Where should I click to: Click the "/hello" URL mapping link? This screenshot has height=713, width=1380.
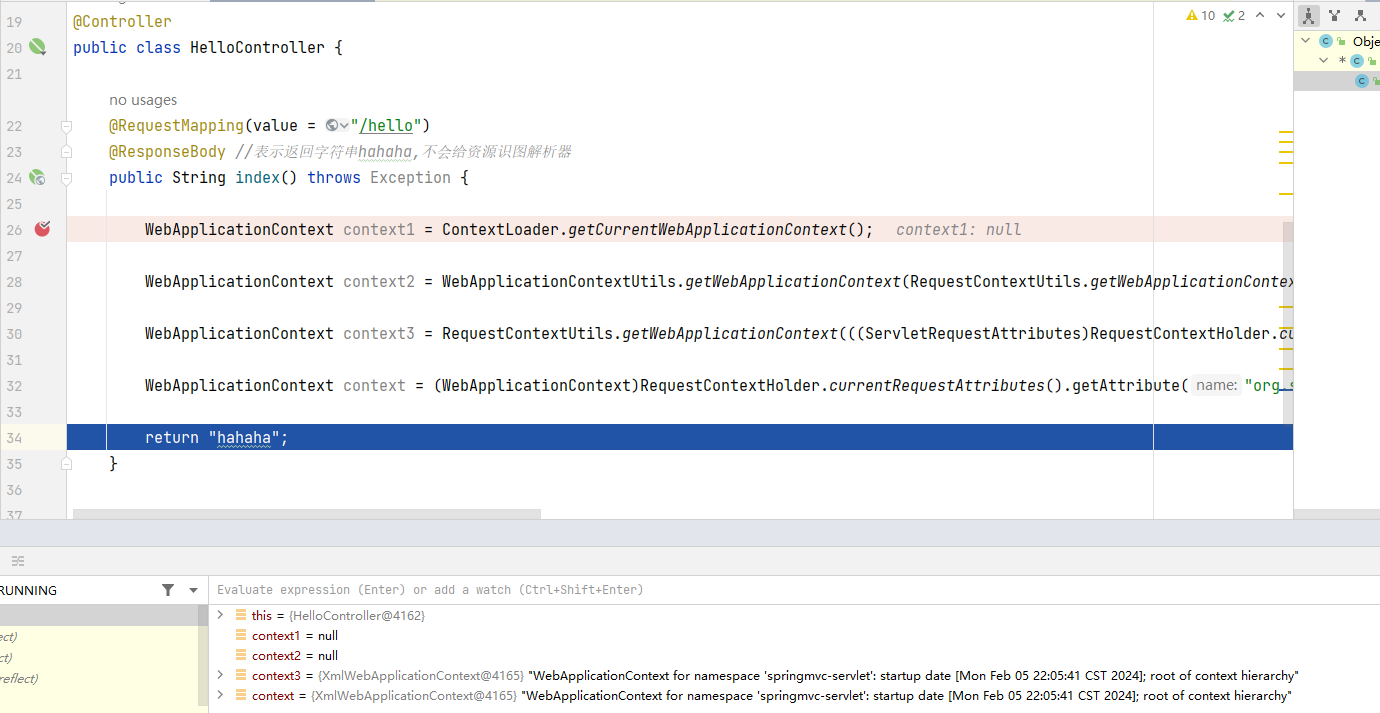[x=387, y=125]
